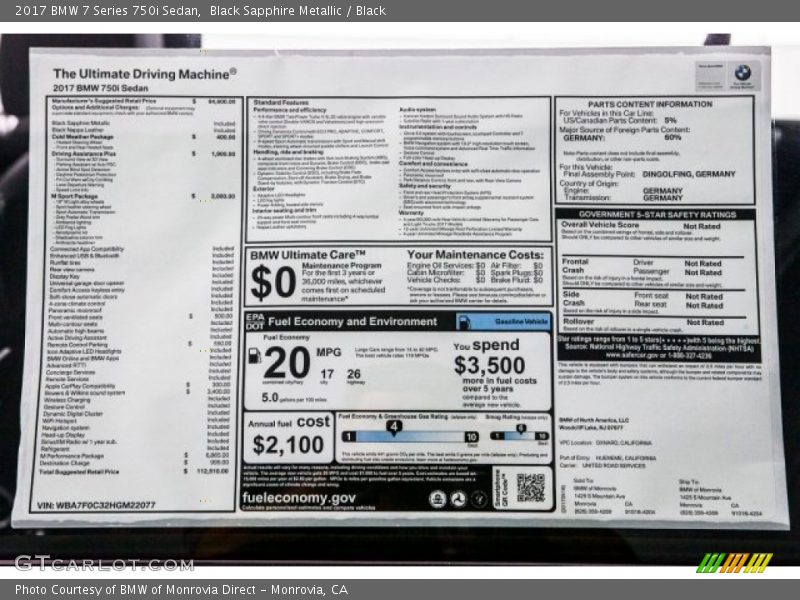Viewport: 800px width, 600px height.
Task: Click 'Overall Vehicle Score' row
Action: coord(641,225)
